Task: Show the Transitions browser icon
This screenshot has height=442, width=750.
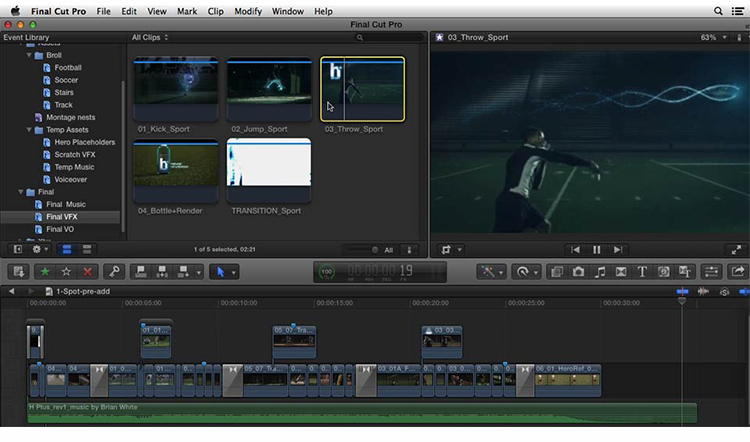Action: point(621,272)
